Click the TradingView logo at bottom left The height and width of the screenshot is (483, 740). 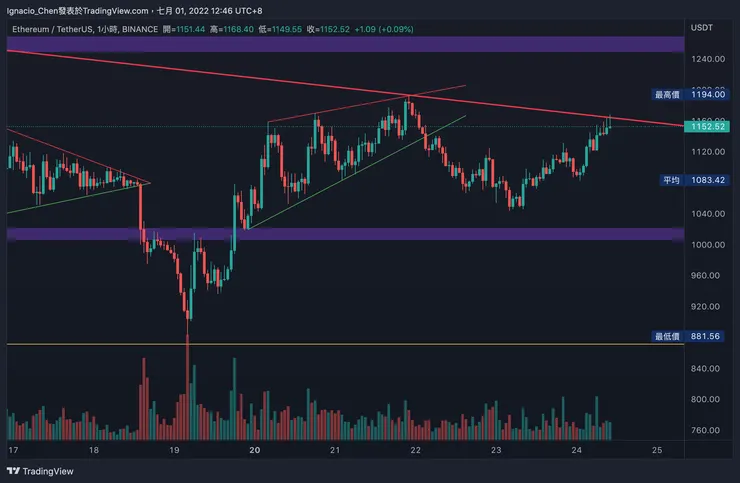pos(40,471)
